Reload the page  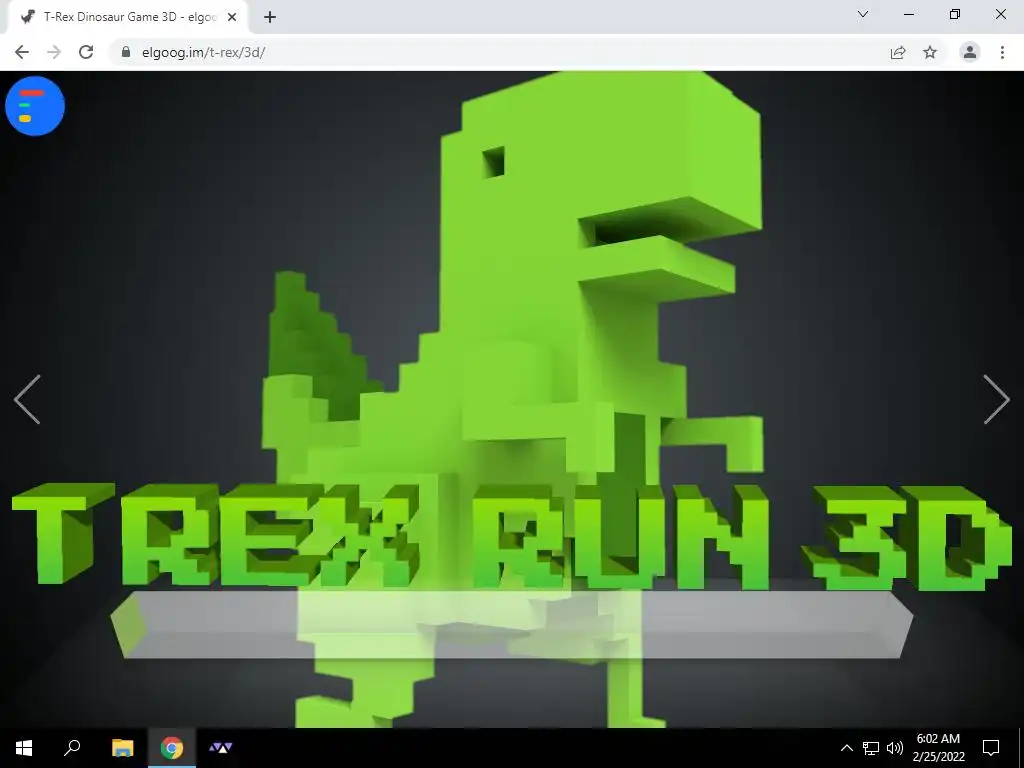[x=86, y=52]
